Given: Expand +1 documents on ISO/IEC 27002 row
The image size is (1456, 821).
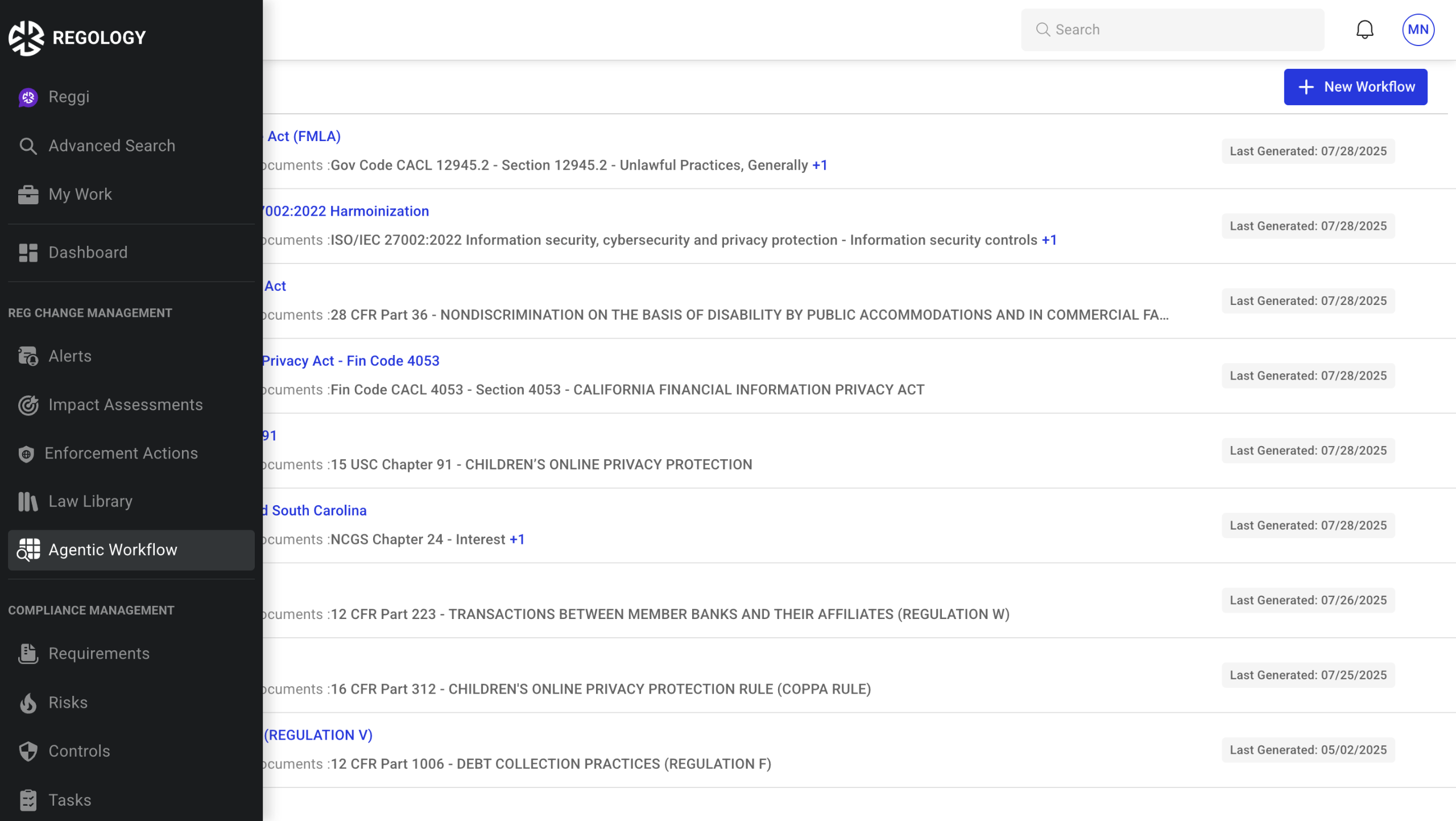Looking at the screenshot, I should pos(1049,240).
